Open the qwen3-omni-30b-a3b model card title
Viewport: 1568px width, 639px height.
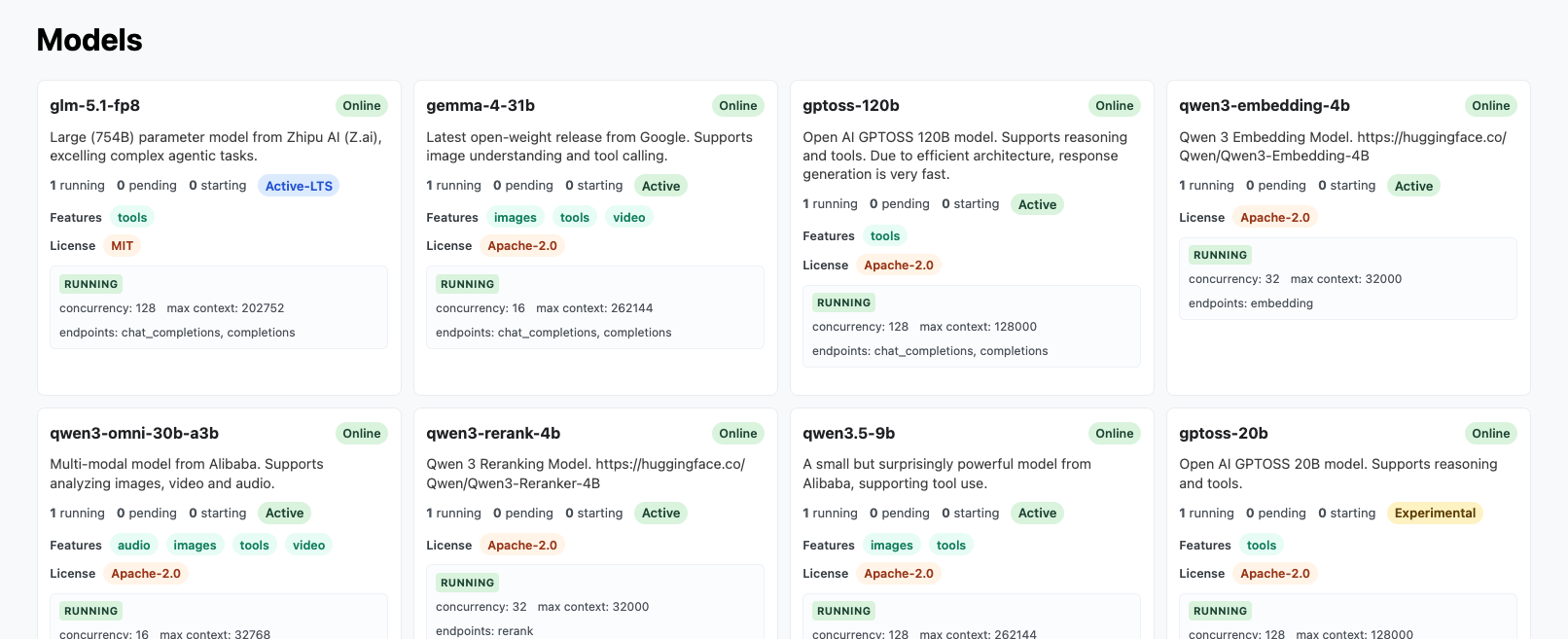(x=134, y=433)
